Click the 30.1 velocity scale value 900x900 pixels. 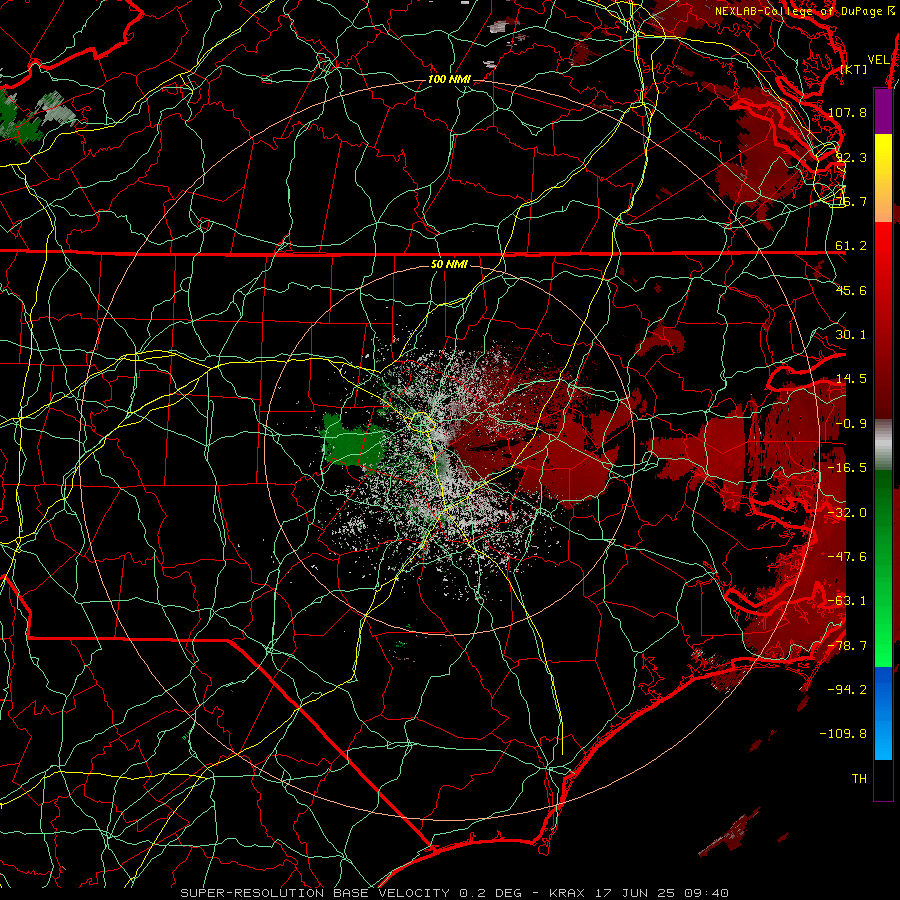tap(851, 335)
